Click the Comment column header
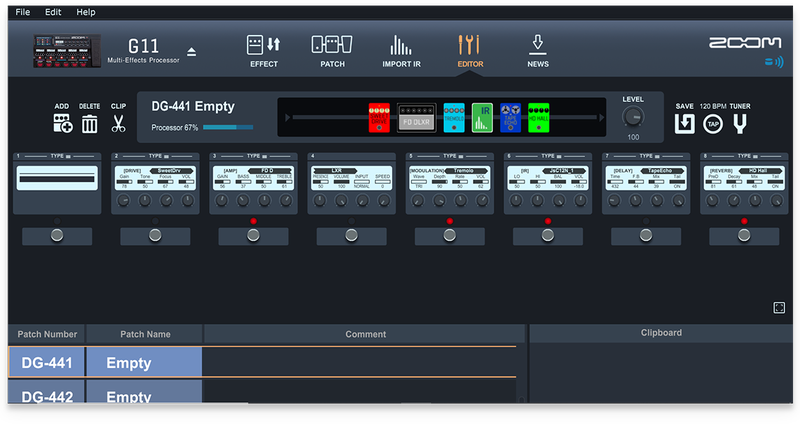The width and height of the screenshot is (800, 437). [365, 335]
